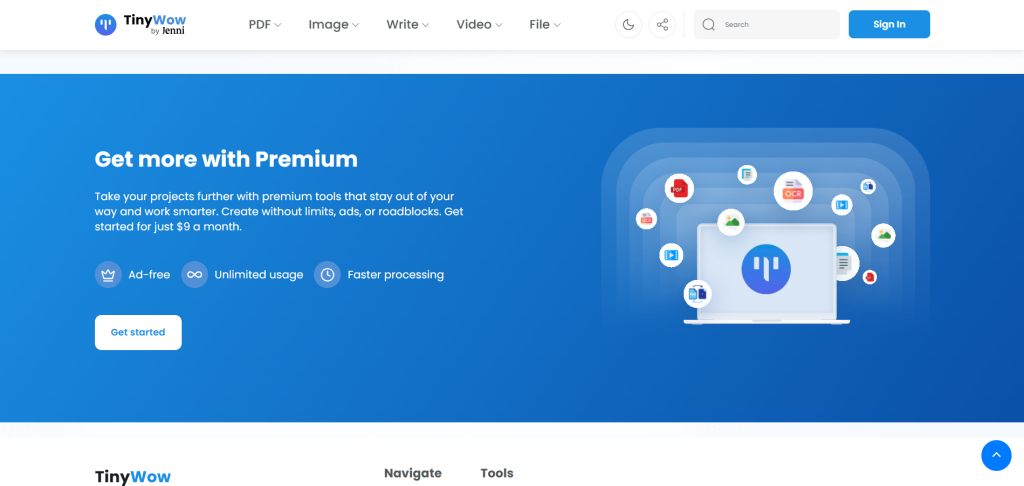Click the Navigate footer heading
1024x486 pixels.
[x=413, y=474]
